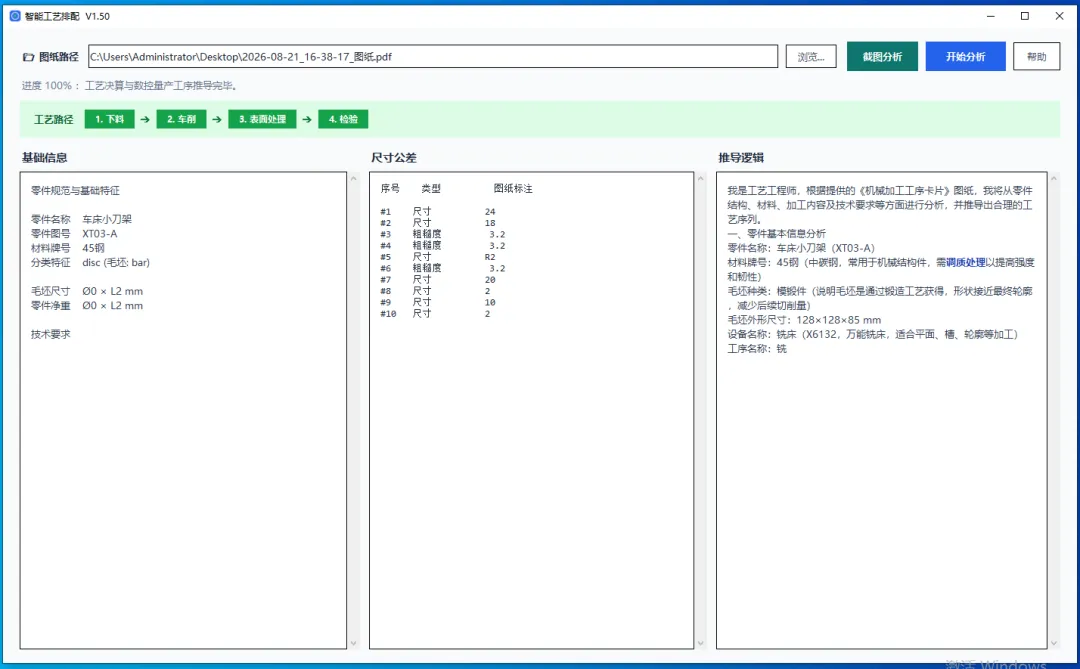Click the 毛坯尺寸 row
This screenshot has width=1080, height=669.
87,291
